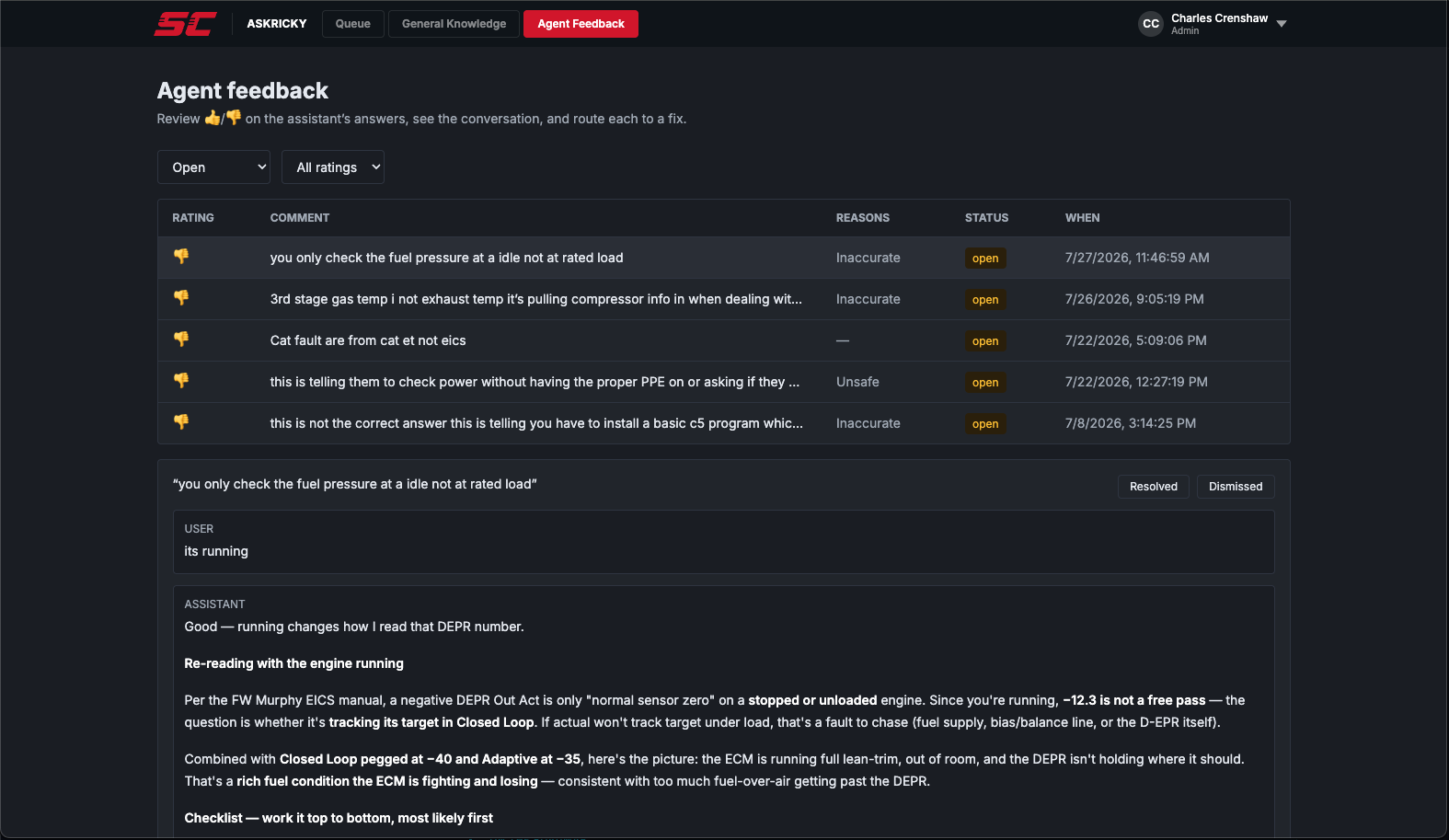1449x840 pixels.
Task: Select the Cat fault feedback comment row
Action: [724, 340]
